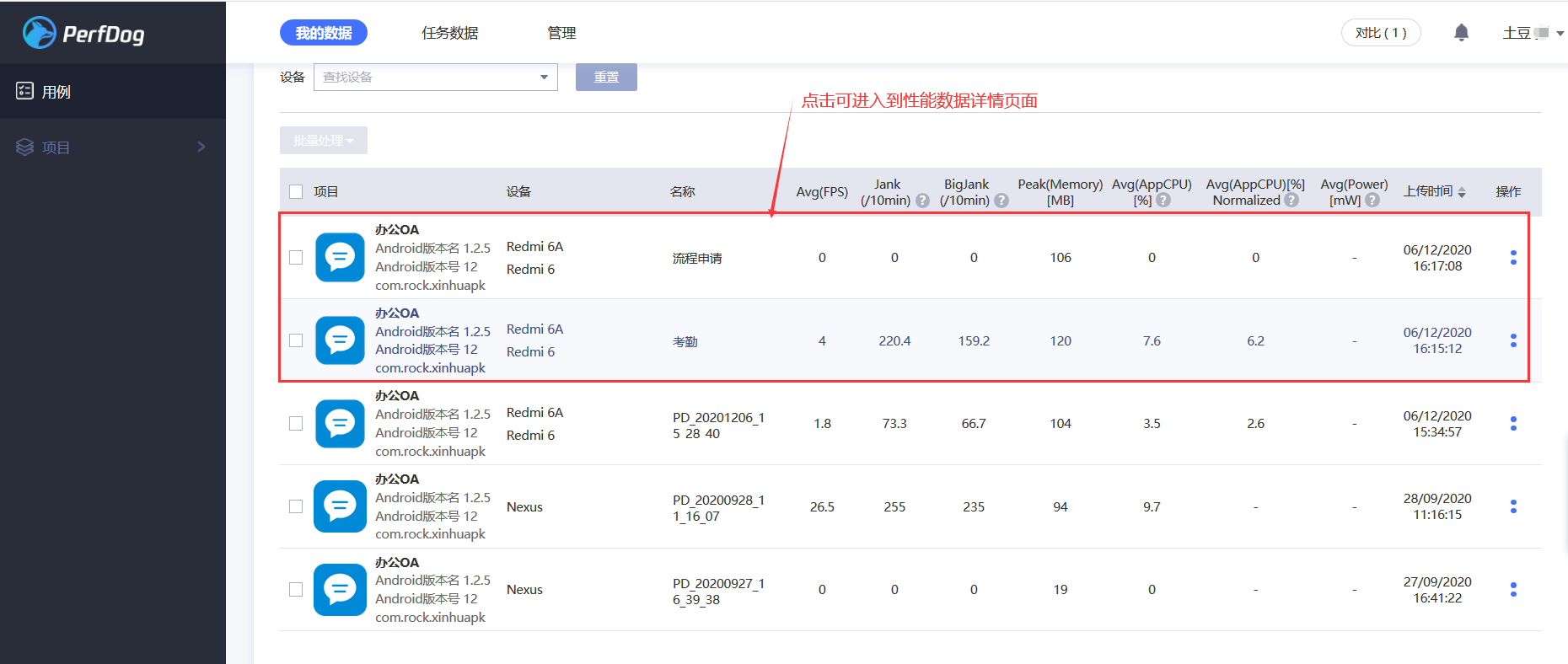This screenshot has height=664, width=1568.
Task: Open three-dot menu for 考勤 row
Action: pos(1512,340)
